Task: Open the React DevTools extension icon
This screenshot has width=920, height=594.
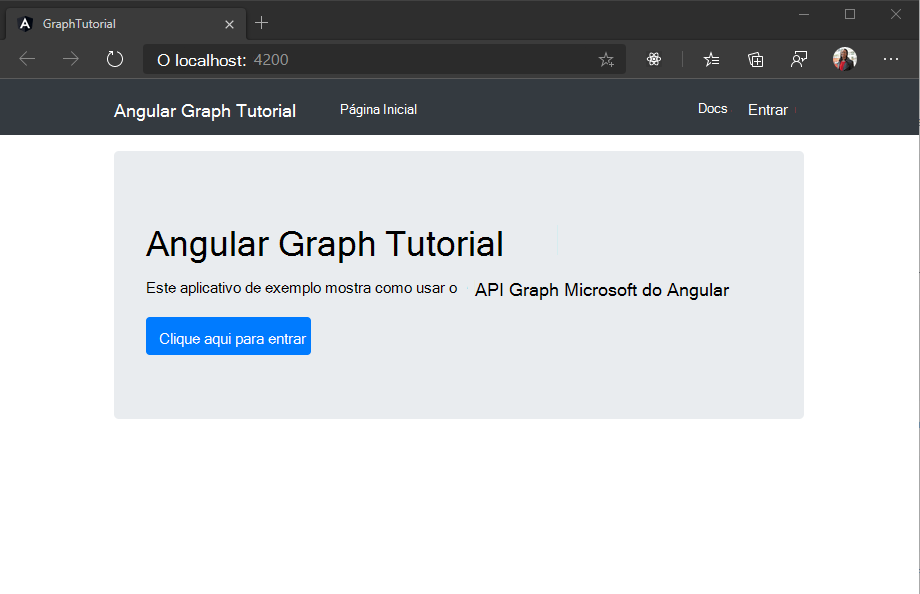Action: point(654,59)
